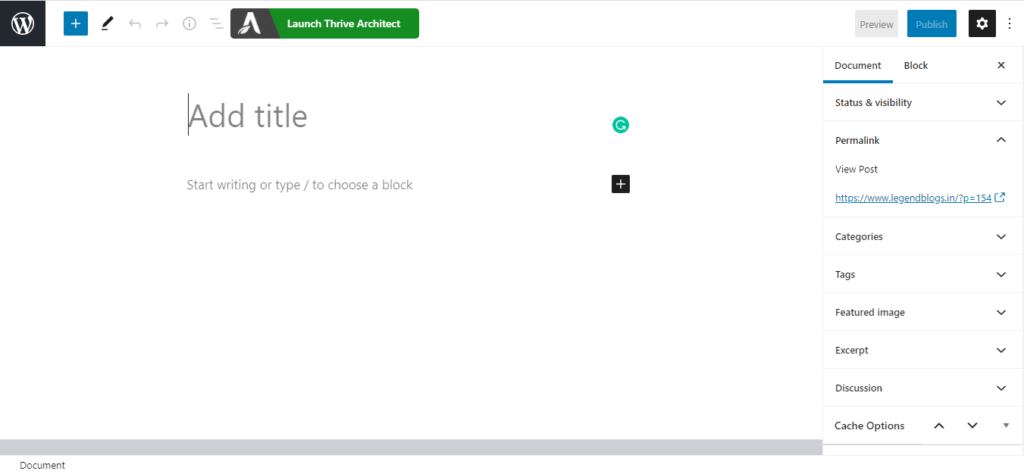Expand the Discussion panel
The width and height of the screenshot is (1024, 474).
tap(921, 388)
